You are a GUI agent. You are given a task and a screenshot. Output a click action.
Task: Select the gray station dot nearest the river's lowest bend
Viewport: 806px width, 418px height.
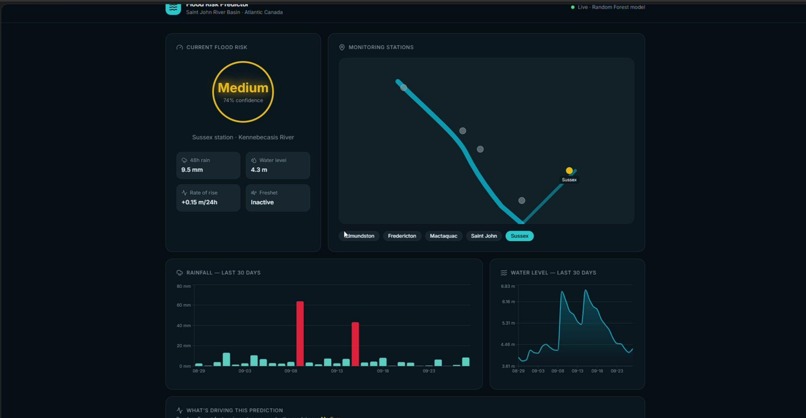[522, 201]
